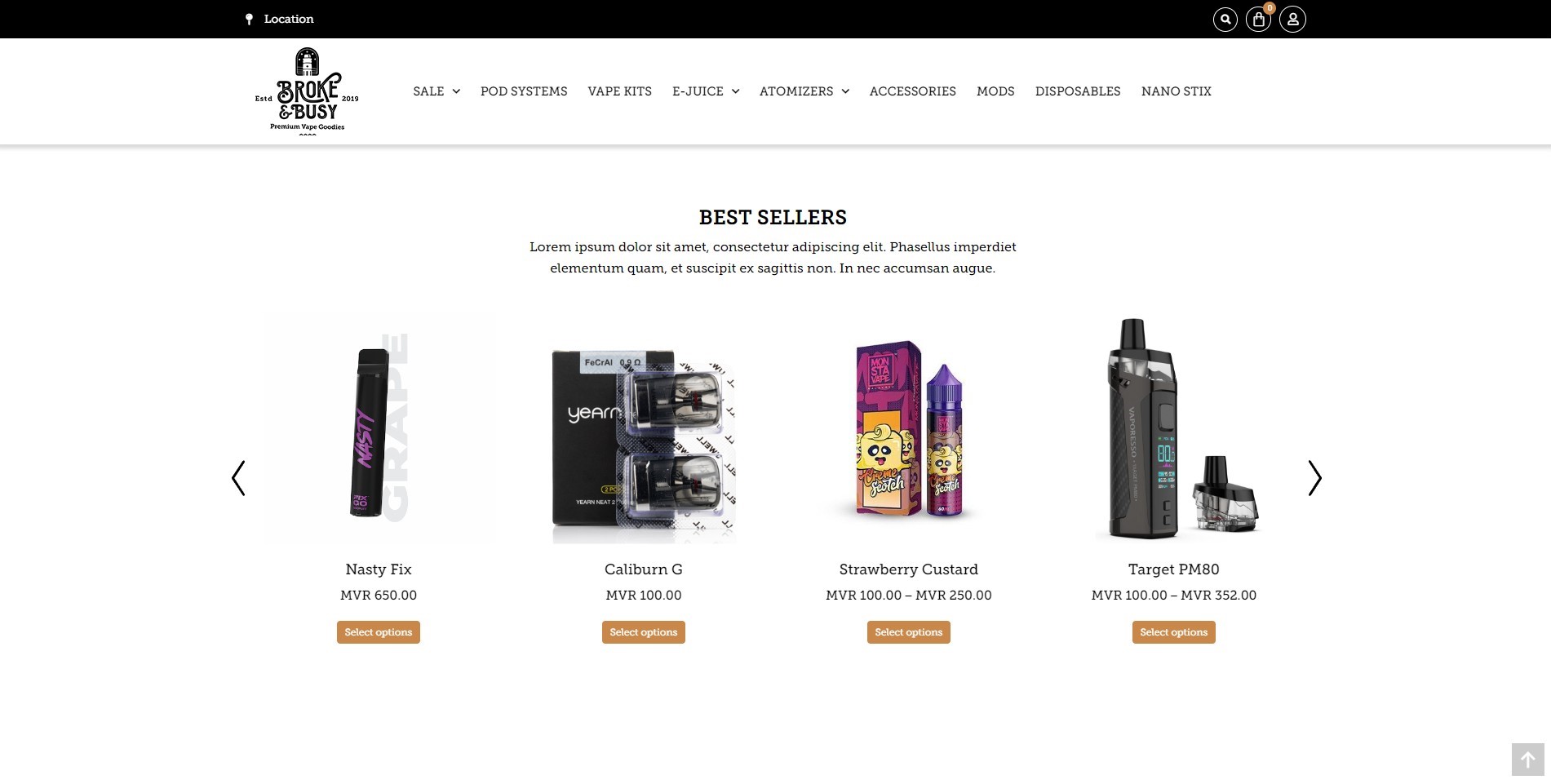Open the NANO STIX menu item
Screen dimensions: 1551x784
click(x=1176, y=91)
